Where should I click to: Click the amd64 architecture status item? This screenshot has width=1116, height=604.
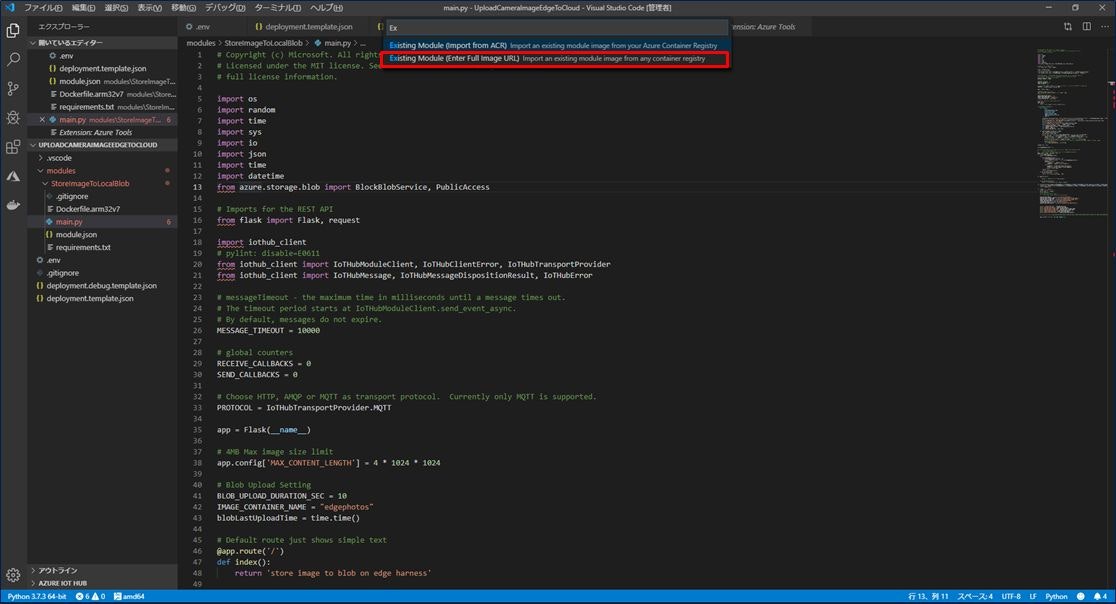pyautogui.click(x=131, y=595)
